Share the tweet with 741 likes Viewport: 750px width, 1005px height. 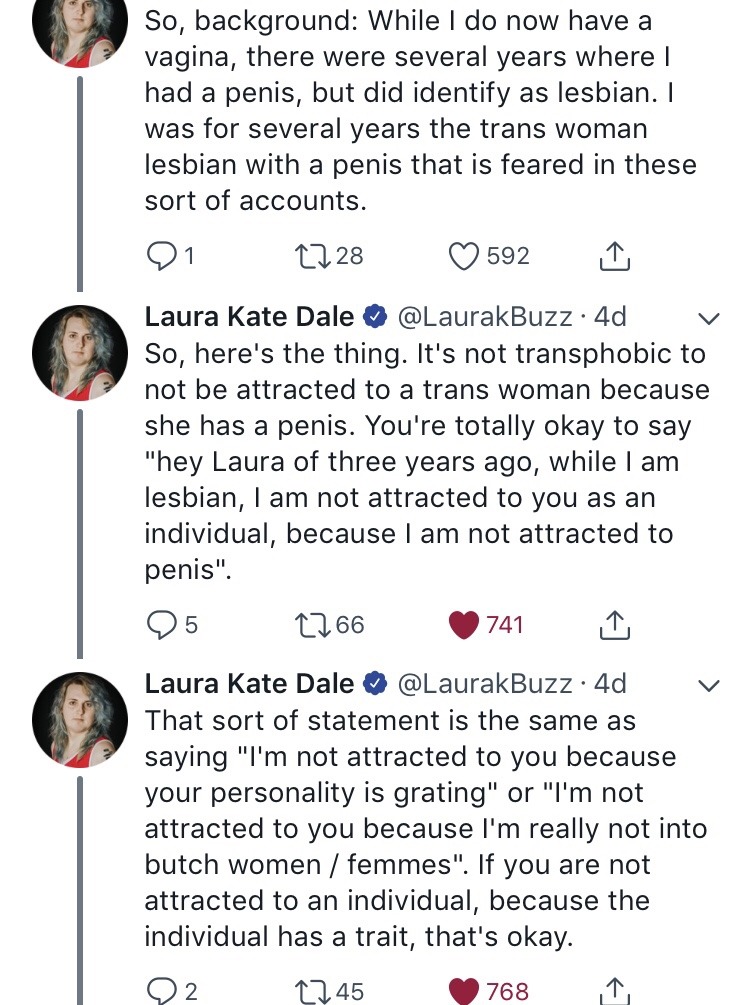613,625
